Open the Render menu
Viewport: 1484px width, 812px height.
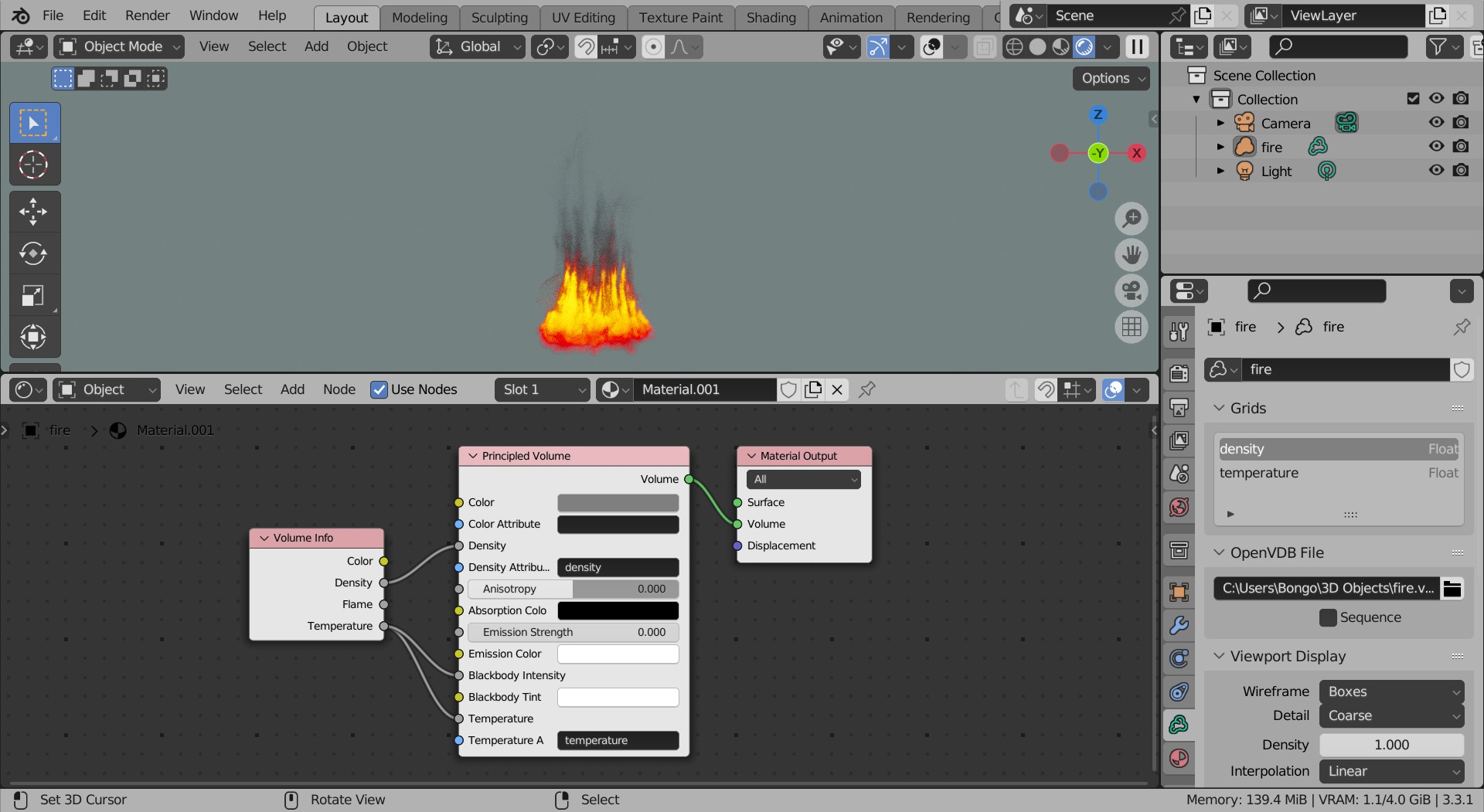click(148, 15)
